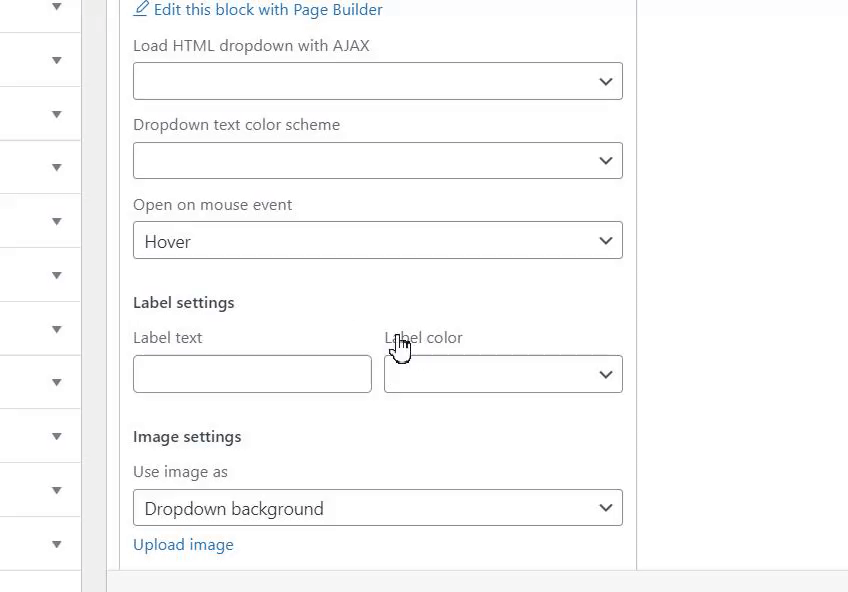Click the Upload image link
The image size is (848, 592).
click(183, 545)
